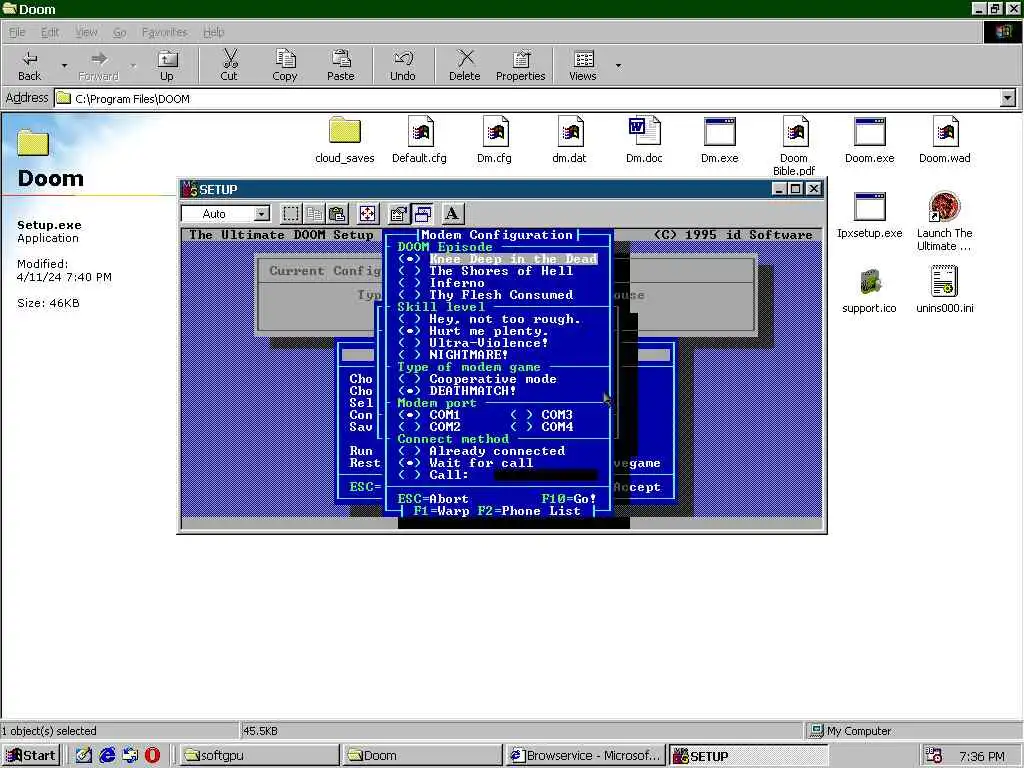Open Properties icon in SETUP toolbar

pos(398,214)
